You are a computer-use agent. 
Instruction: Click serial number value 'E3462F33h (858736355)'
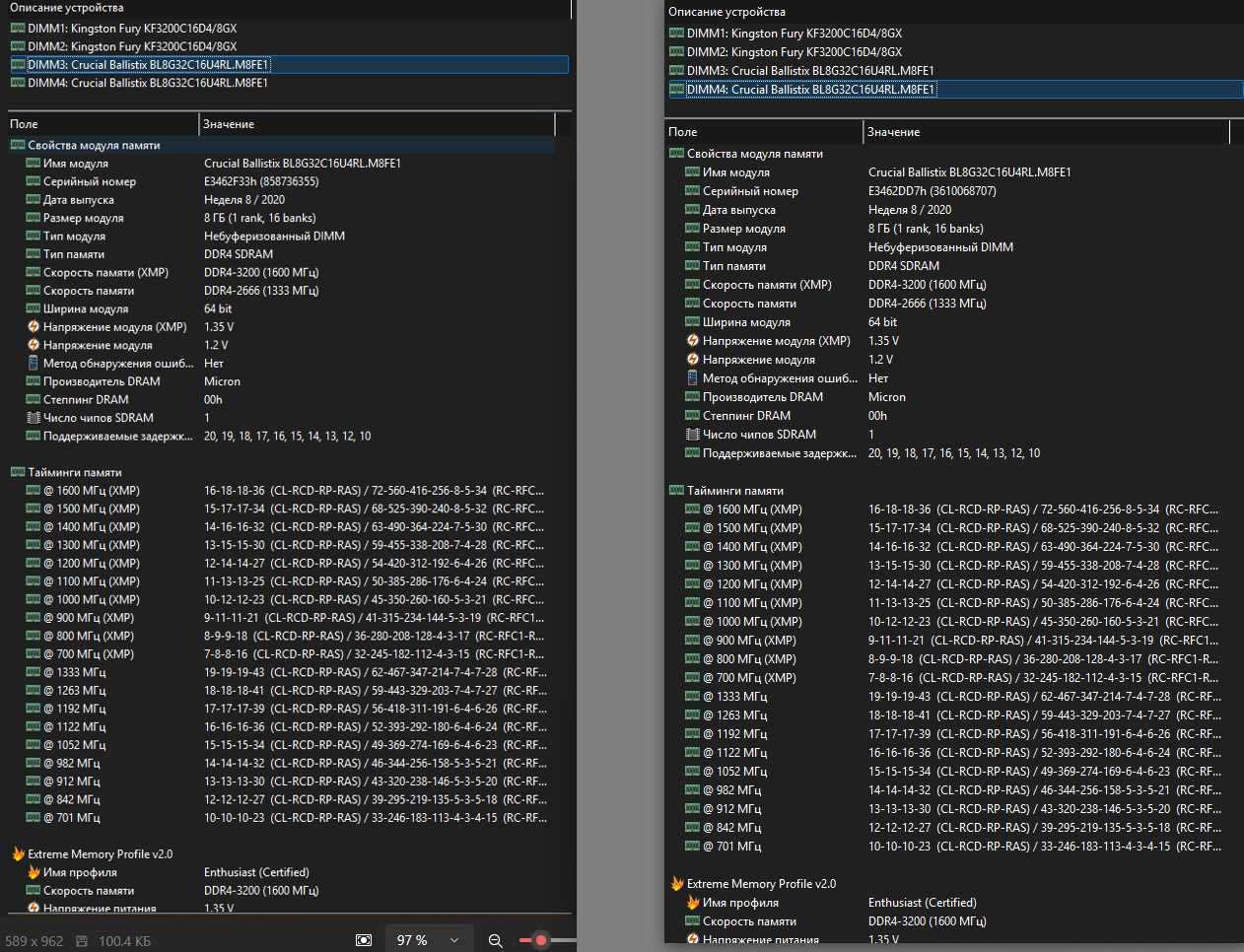[x=261, y=181]
